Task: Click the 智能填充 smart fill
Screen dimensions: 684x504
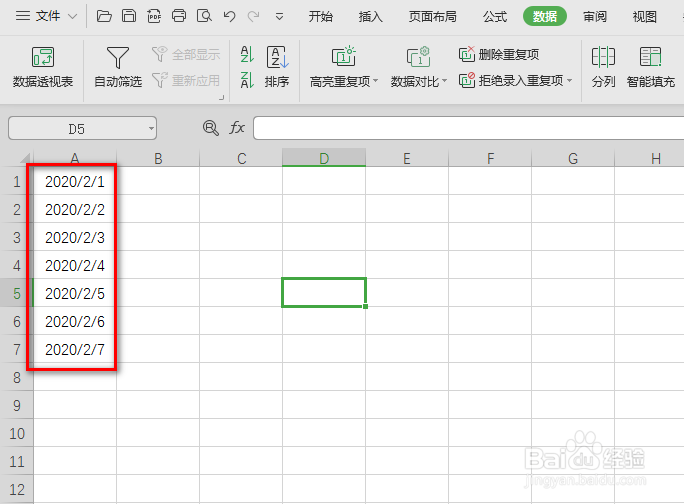Action: [650, 67]
